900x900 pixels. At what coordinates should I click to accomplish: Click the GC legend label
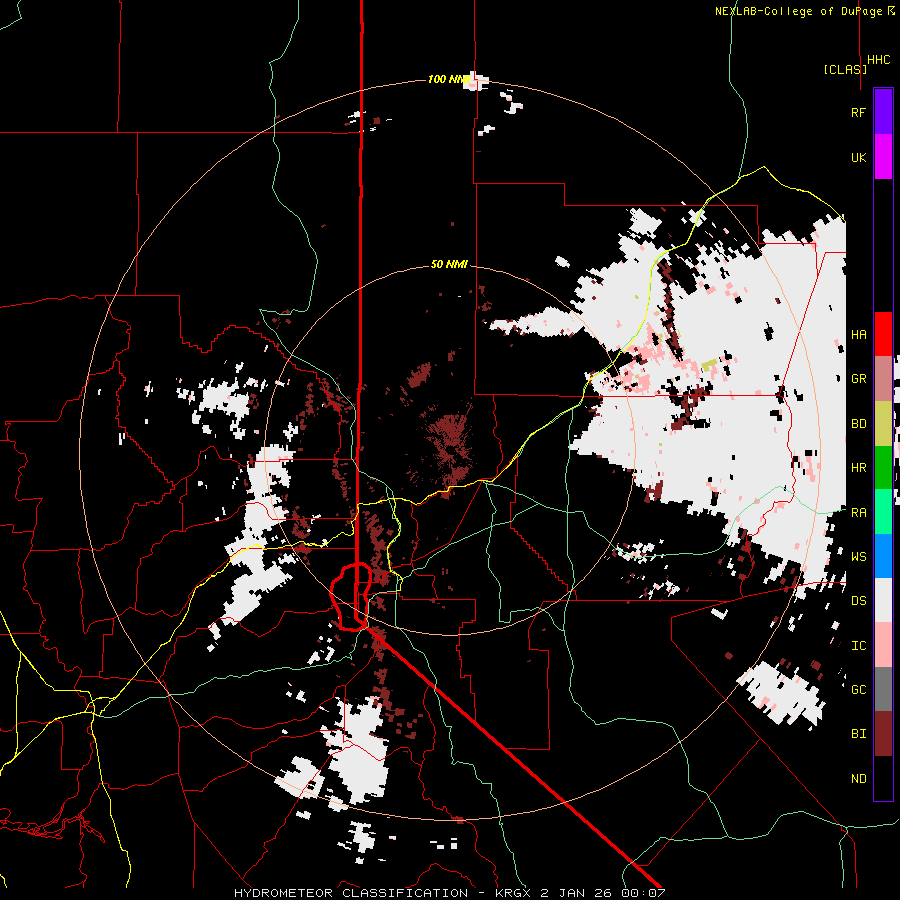click(x=858, y=690)
